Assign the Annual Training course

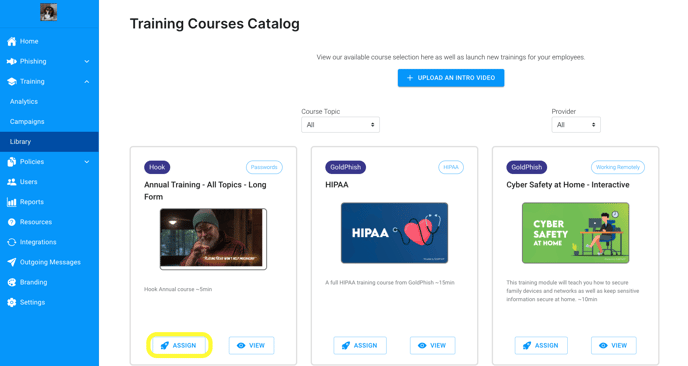(x=179, y=345)
